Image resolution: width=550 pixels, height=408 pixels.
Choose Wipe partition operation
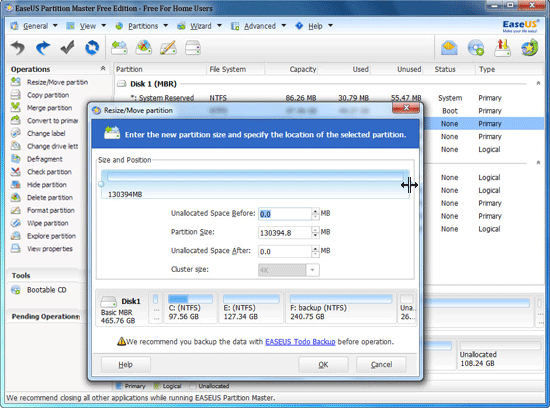(x=40, y=223)
